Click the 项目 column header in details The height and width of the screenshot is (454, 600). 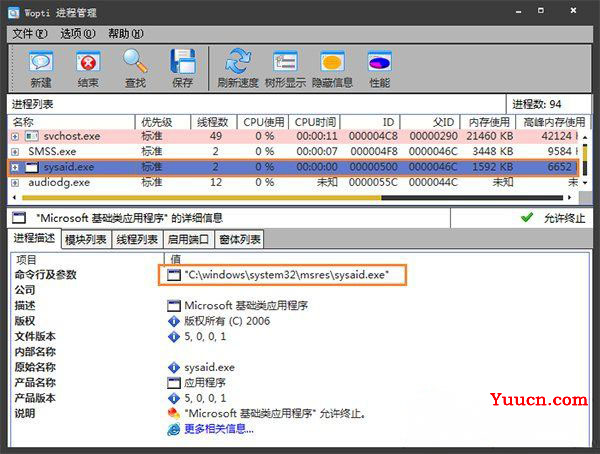[87, 260]
